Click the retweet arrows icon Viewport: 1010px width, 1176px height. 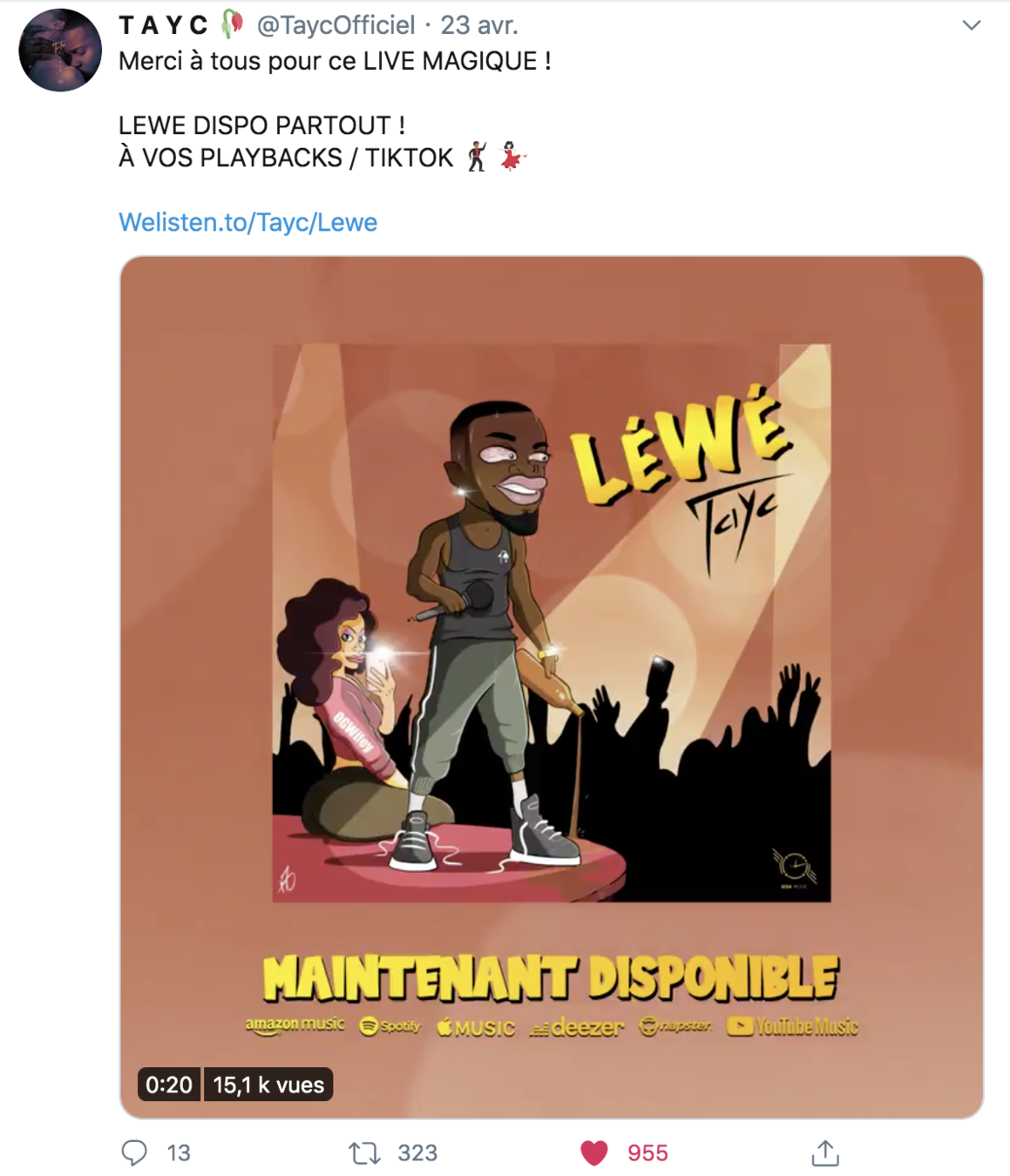pos(364,1153)
